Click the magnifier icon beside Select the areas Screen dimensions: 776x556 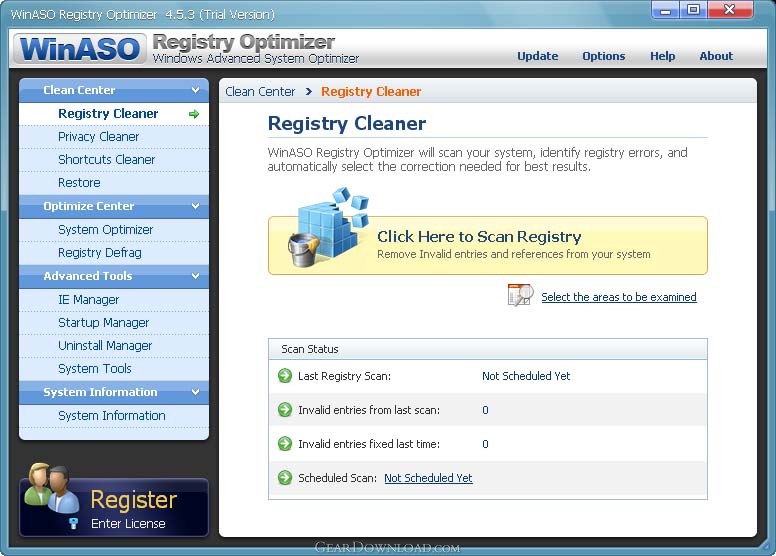click(520, 295)
